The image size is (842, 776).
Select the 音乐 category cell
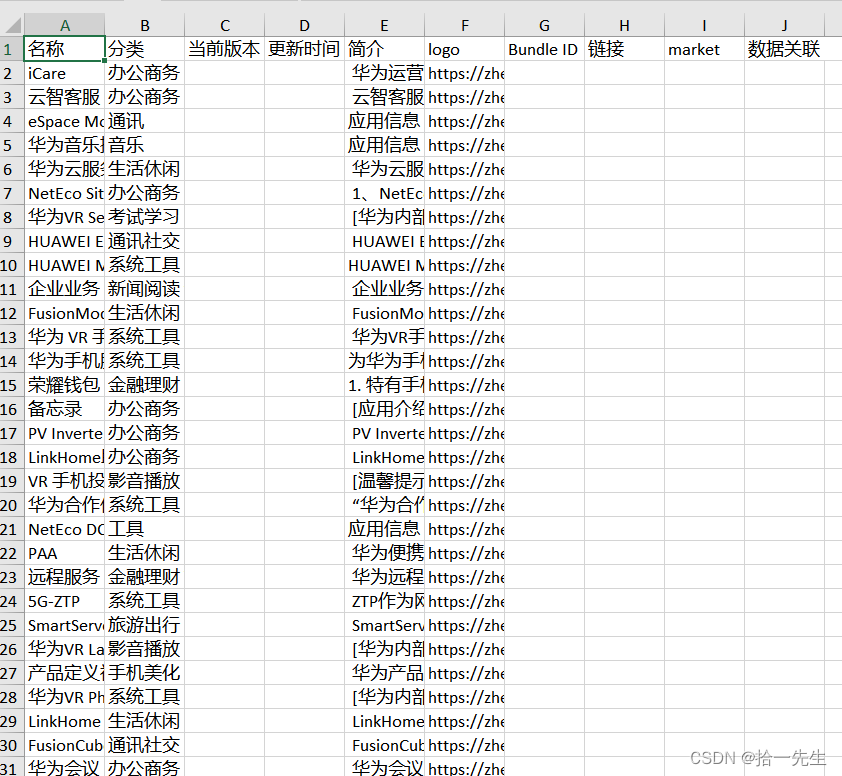pos(144,145)
